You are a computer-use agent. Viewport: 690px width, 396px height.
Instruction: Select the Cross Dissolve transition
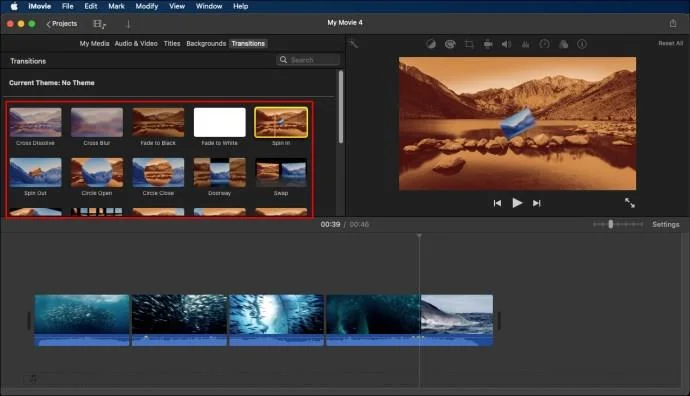35,122
